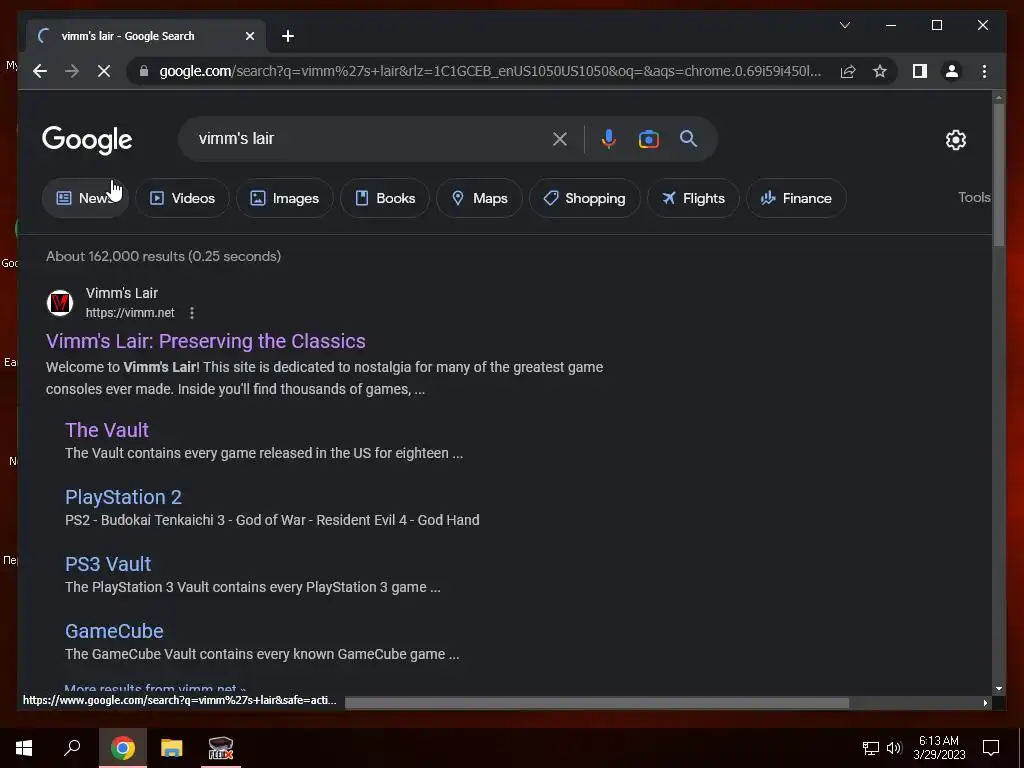Click the URL in address bar
The image size is (1024, 768).
tap(490, 71)
